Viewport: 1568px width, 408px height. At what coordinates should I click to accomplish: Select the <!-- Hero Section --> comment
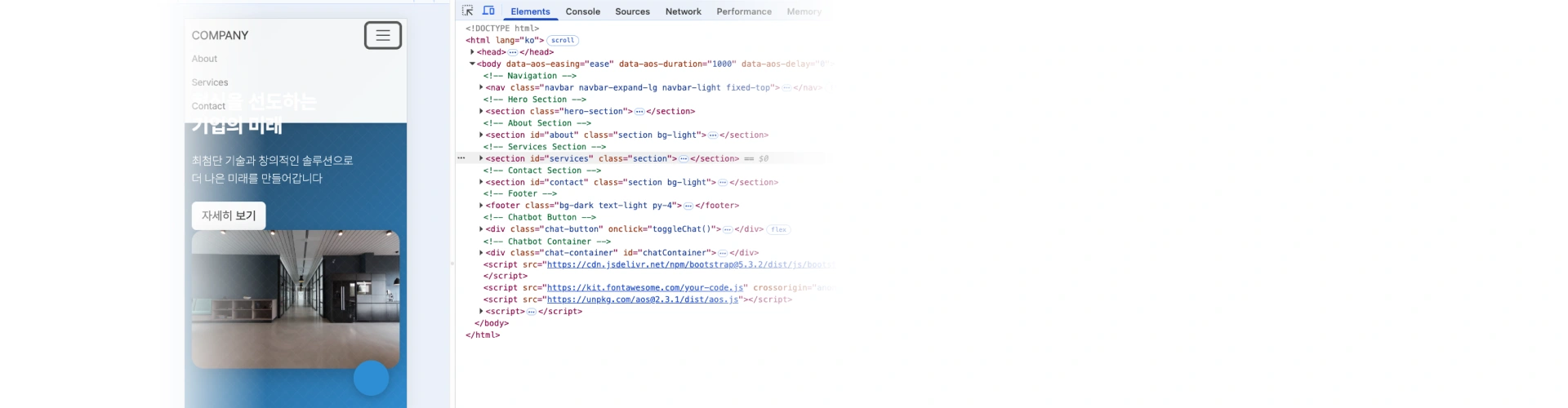click(x=534, y=100)
